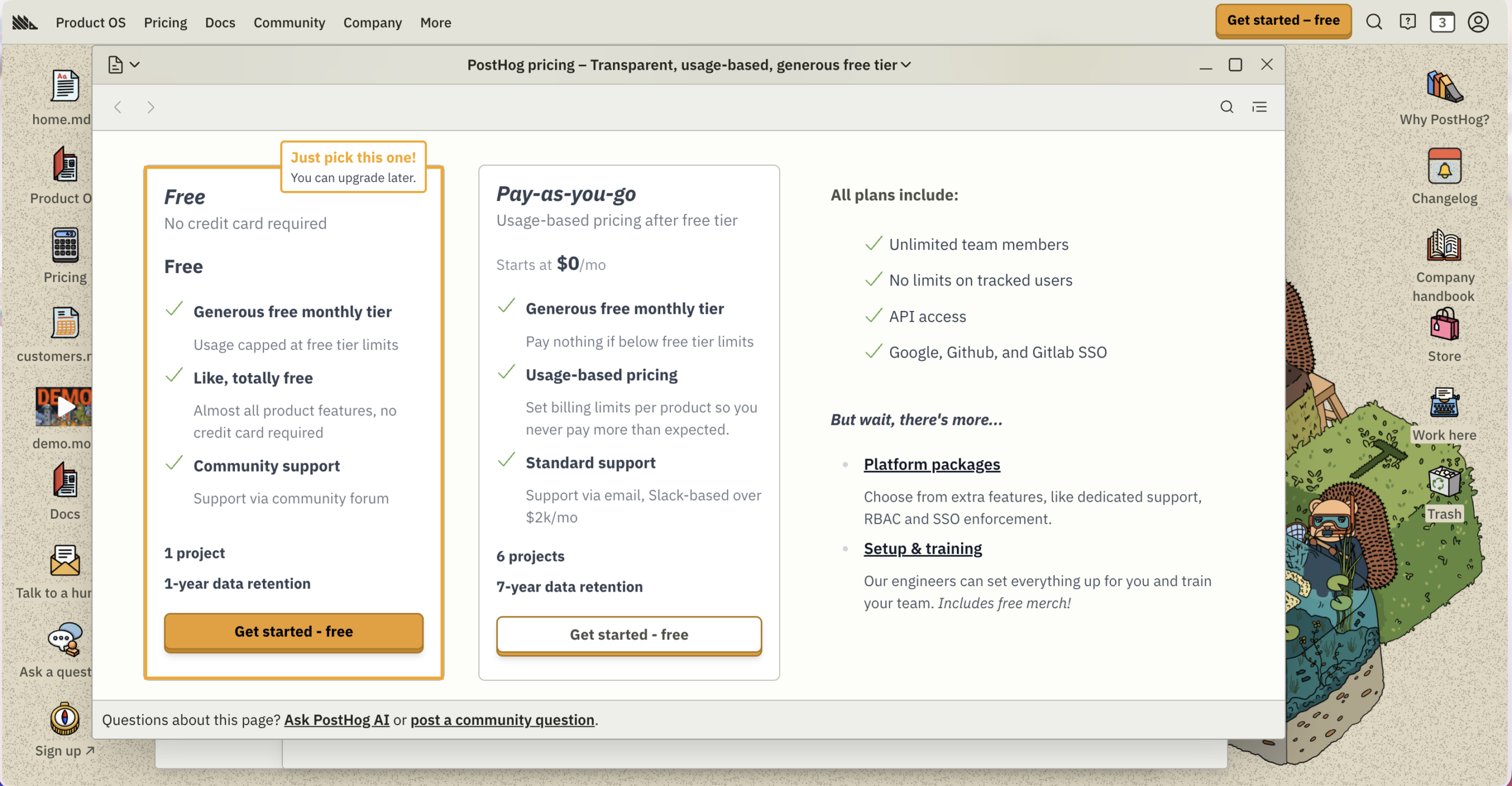Open table of contents list icon
This screenshot has height=786, width=1512.
[1259, 107]
